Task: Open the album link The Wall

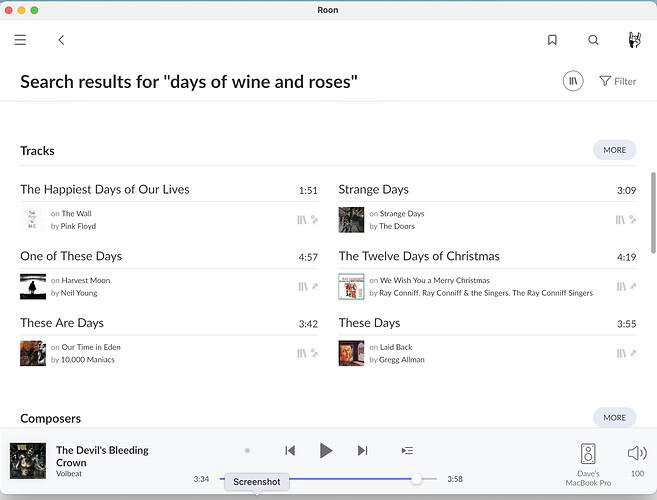Action: coord(76,214)
